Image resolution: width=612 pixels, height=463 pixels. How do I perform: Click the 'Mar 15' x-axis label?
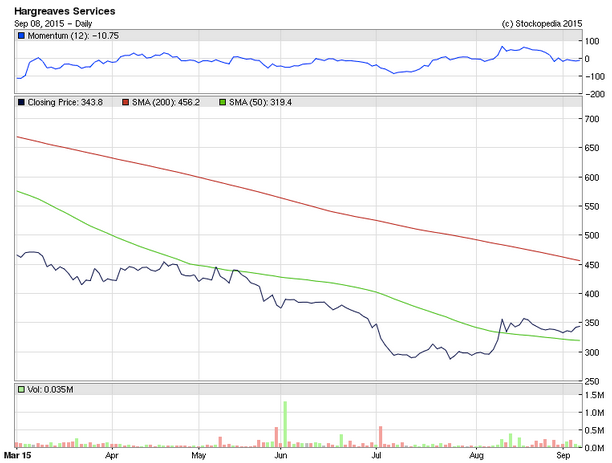[x=17, y=456]
